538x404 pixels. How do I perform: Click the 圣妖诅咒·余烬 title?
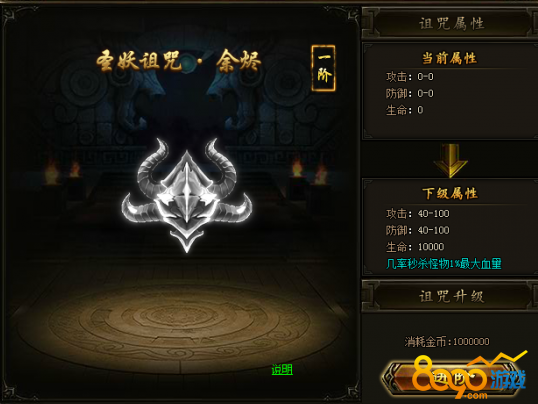(x=179, y=61)
